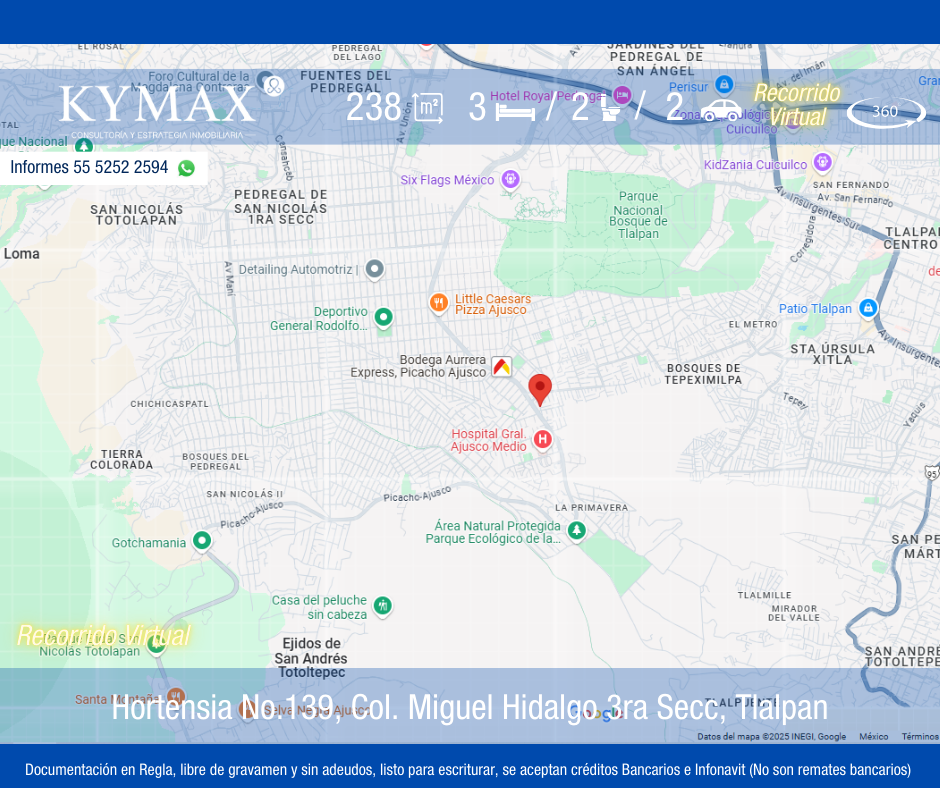Open the Términos link on the map
Viewport: 940px width, 788px height.
[920, 736]
